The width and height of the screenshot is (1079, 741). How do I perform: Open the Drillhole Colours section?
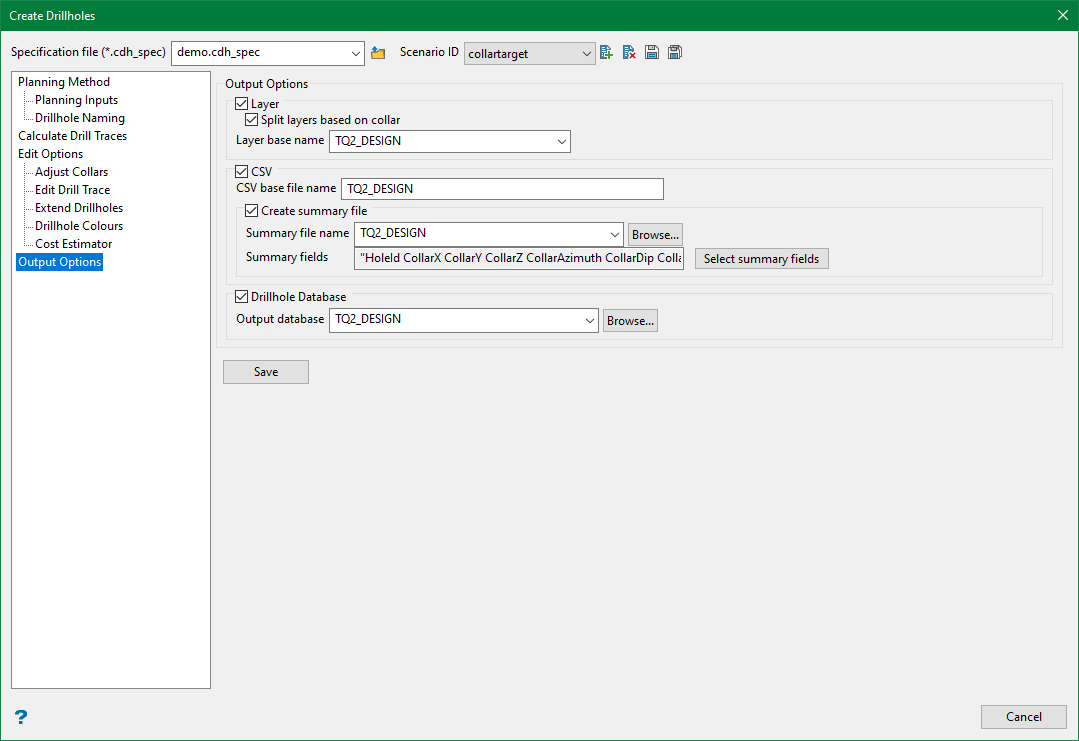coord(79,226)
